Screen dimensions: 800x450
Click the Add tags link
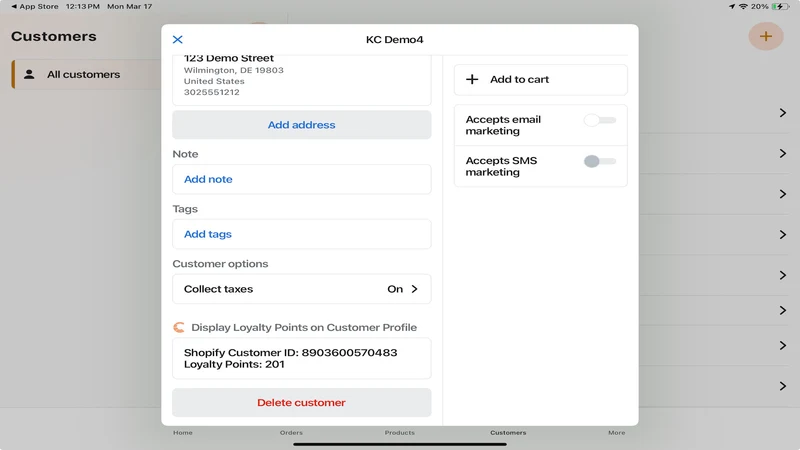pos(208,234)
